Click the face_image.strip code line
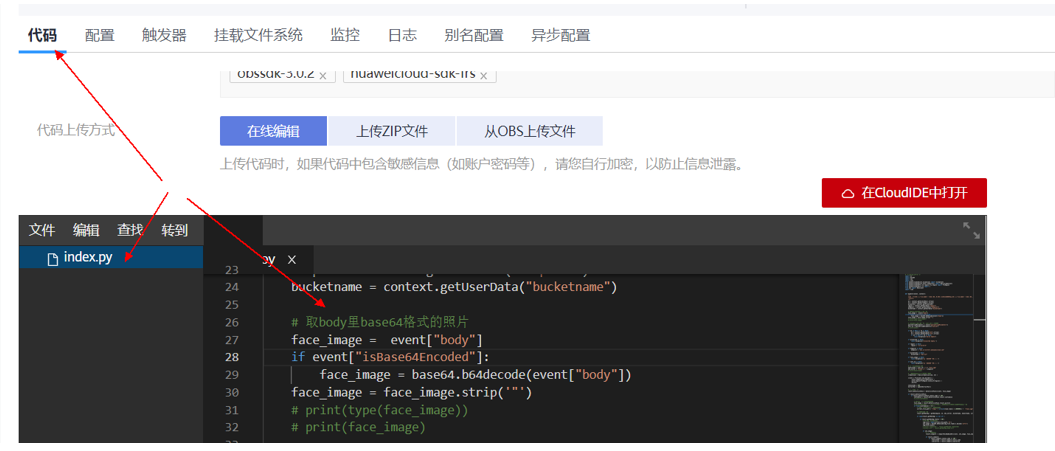 click(412, 392)
